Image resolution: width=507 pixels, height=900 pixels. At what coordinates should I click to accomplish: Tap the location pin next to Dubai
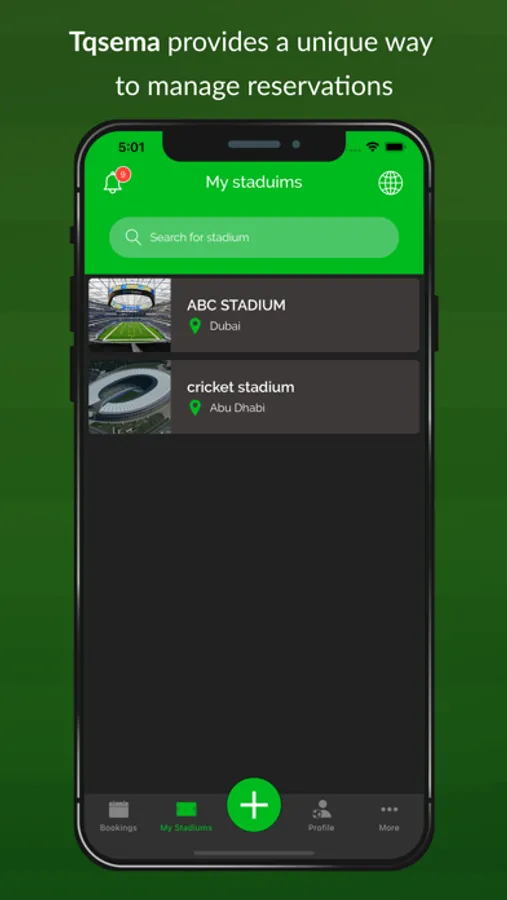tap(195, 326)
